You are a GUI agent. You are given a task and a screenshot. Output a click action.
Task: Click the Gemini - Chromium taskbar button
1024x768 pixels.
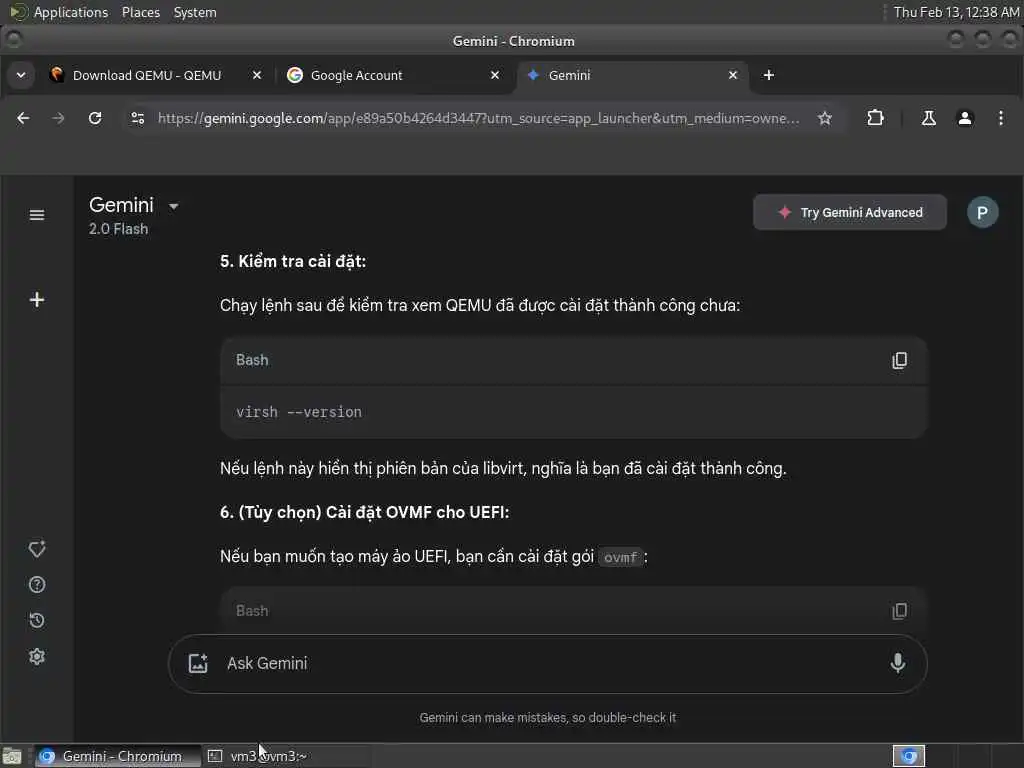[118, 756]
